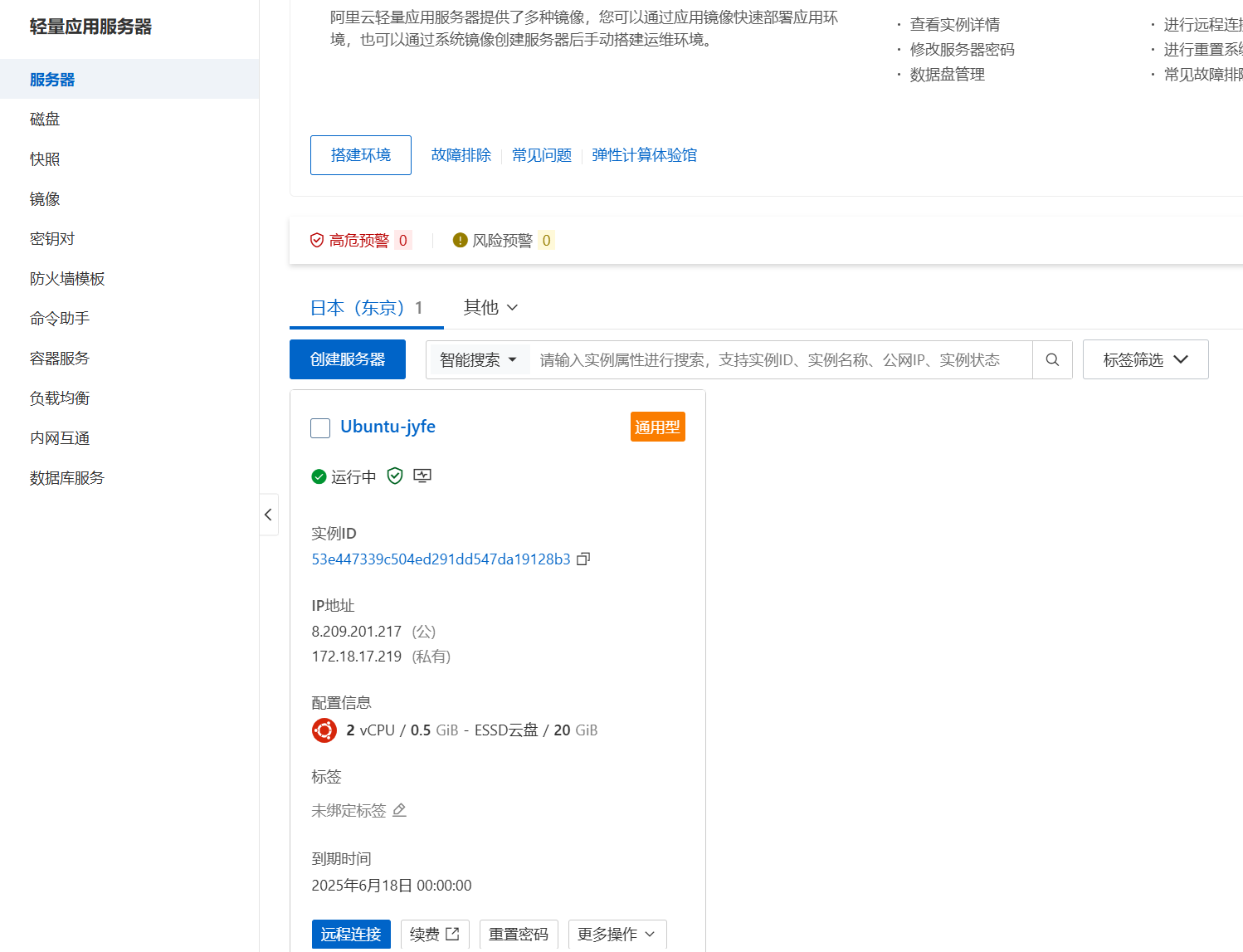Expand the 标签筛选 filter dropdown

(1145, 359)
